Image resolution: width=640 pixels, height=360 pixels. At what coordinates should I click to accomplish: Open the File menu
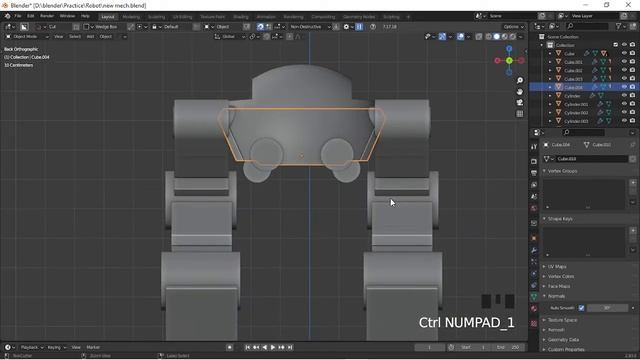pyautogui.click(x=18, y=16)
